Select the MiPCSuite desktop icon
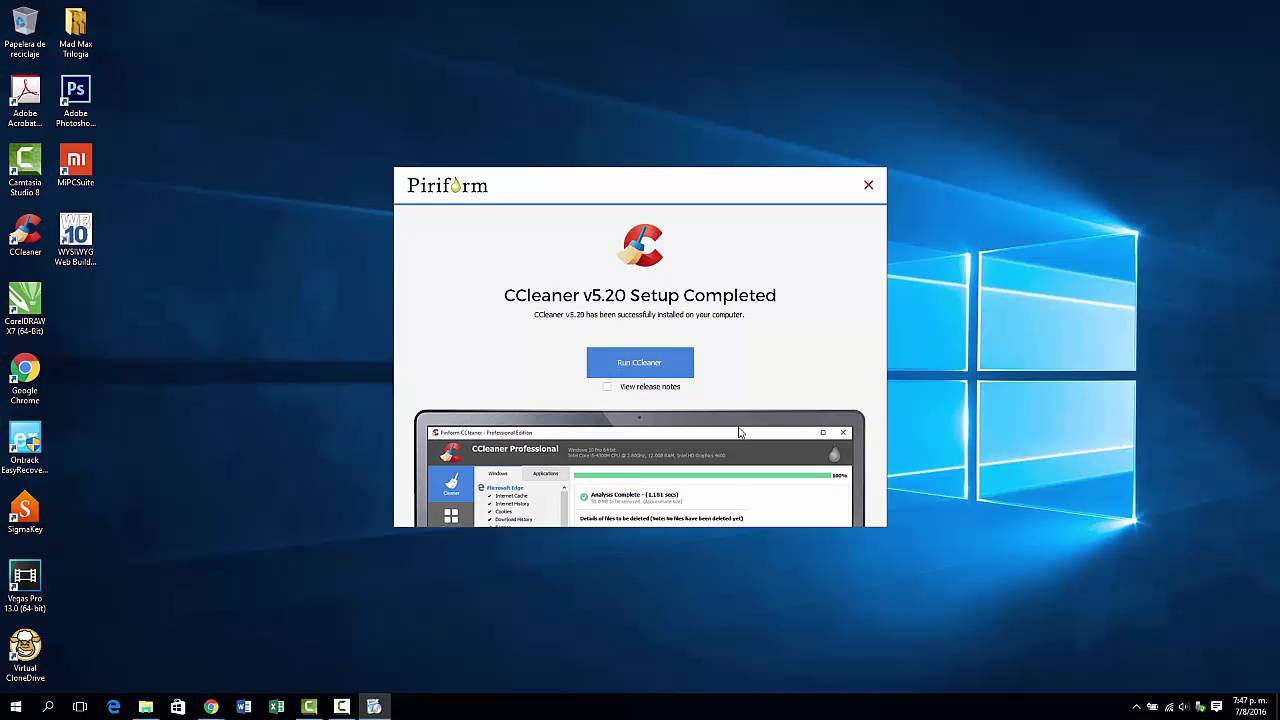The height and width of the screenshot is (720, 1280). point(75,166)
